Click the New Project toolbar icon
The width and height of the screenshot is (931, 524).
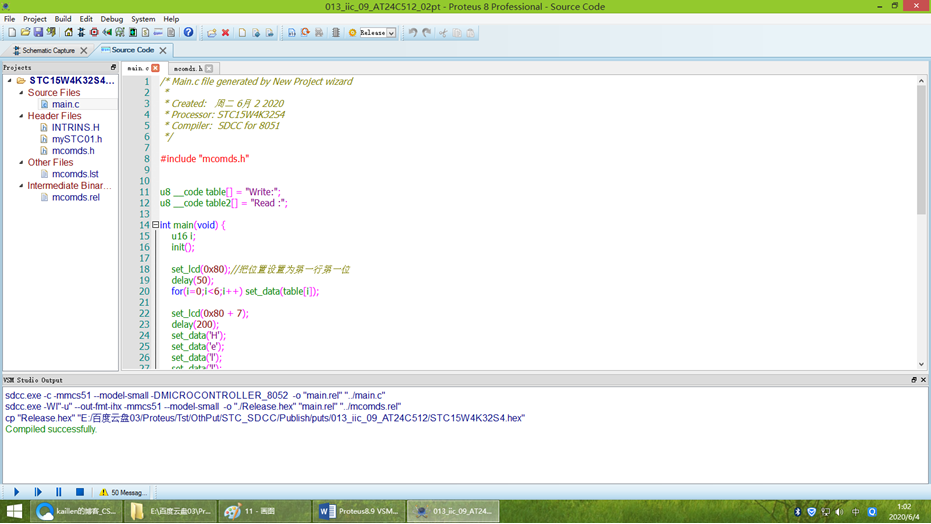[12, 33]
